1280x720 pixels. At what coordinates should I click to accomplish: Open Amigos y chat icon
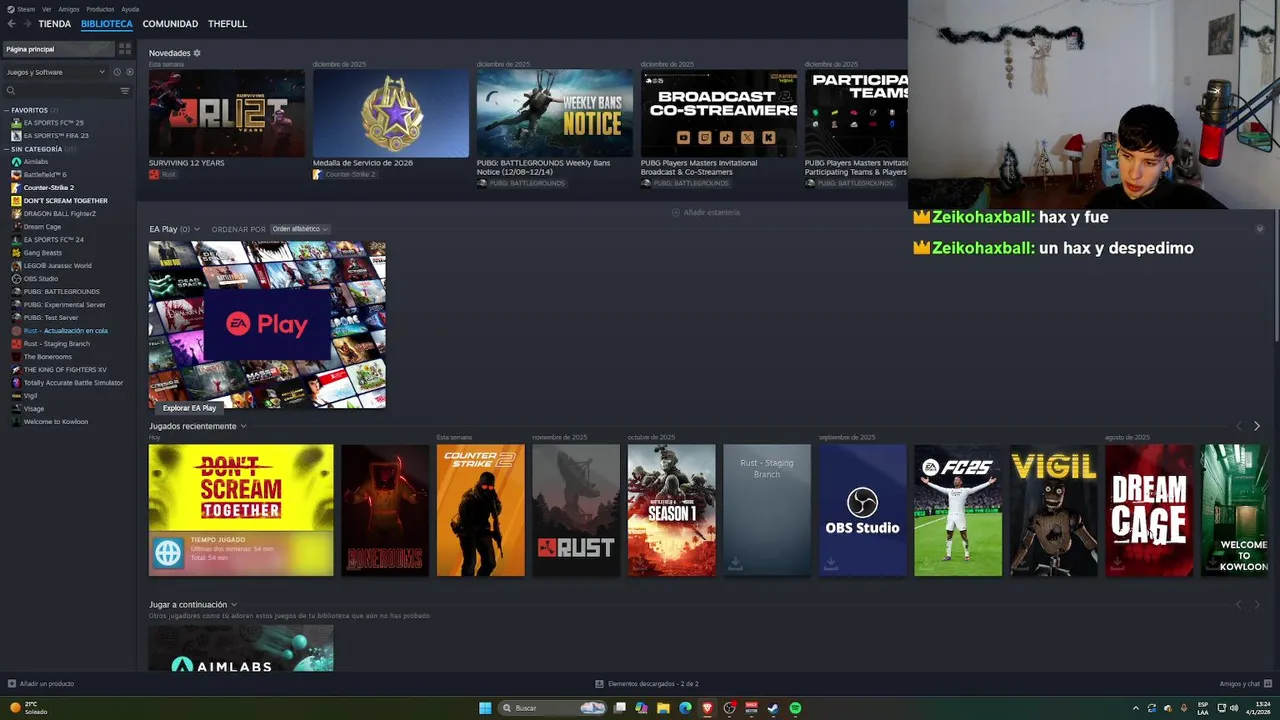tap(1267, 684)
